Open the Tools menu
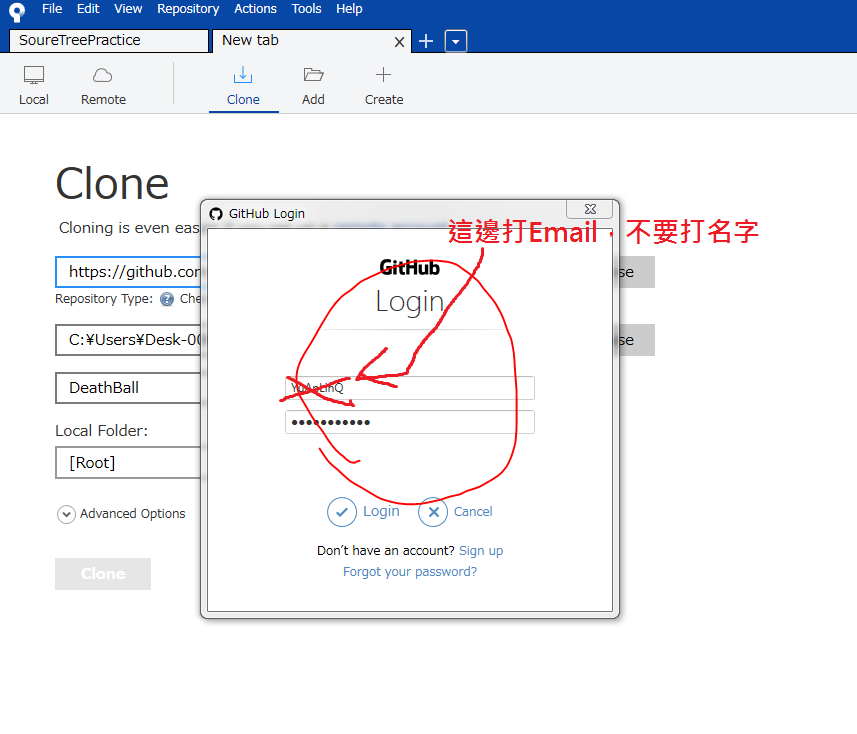The height and width of the screenshot is (734, 857). (306, 9)
